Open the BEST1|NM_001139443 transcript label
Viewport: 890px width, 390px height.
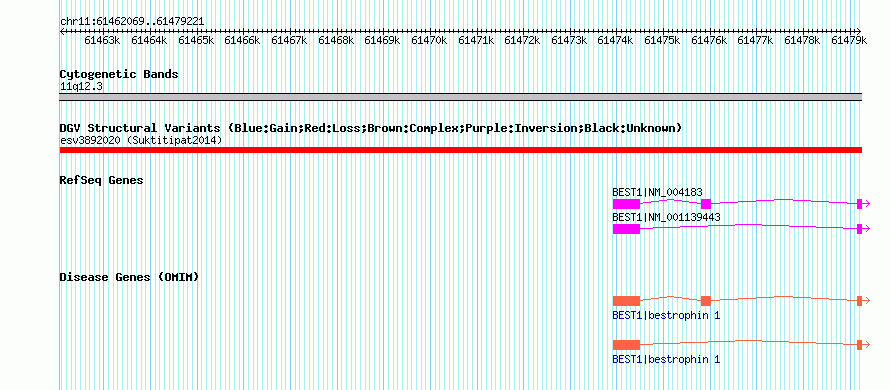pos(666,217)
